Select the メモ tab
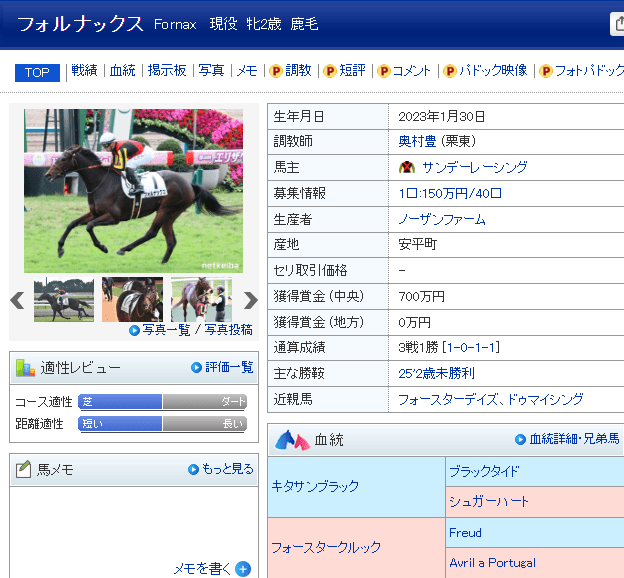624x578 pixels. 247,71
